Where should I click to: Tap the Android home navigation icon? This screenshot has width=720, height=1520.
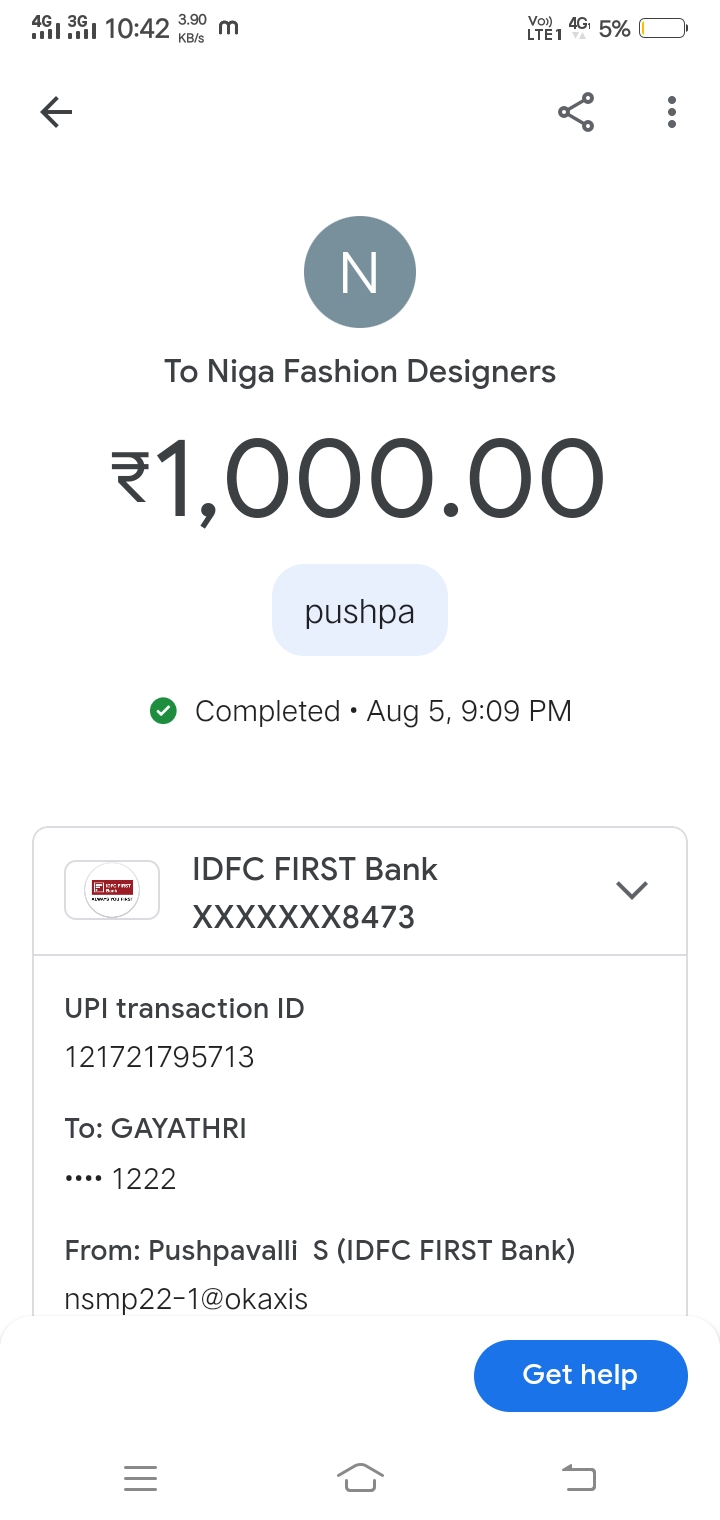360,1477
